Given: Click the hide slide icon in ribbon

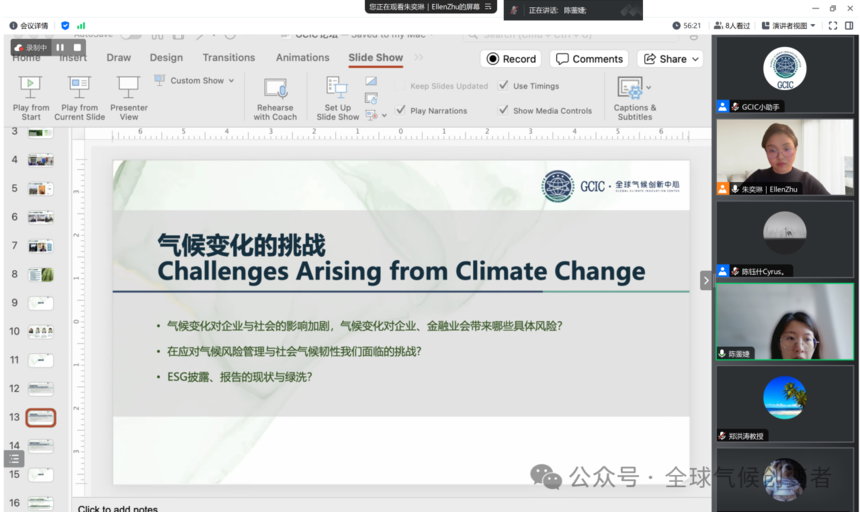Looking at the screenshot, I should pyautogui.click(x=371, y=81).
